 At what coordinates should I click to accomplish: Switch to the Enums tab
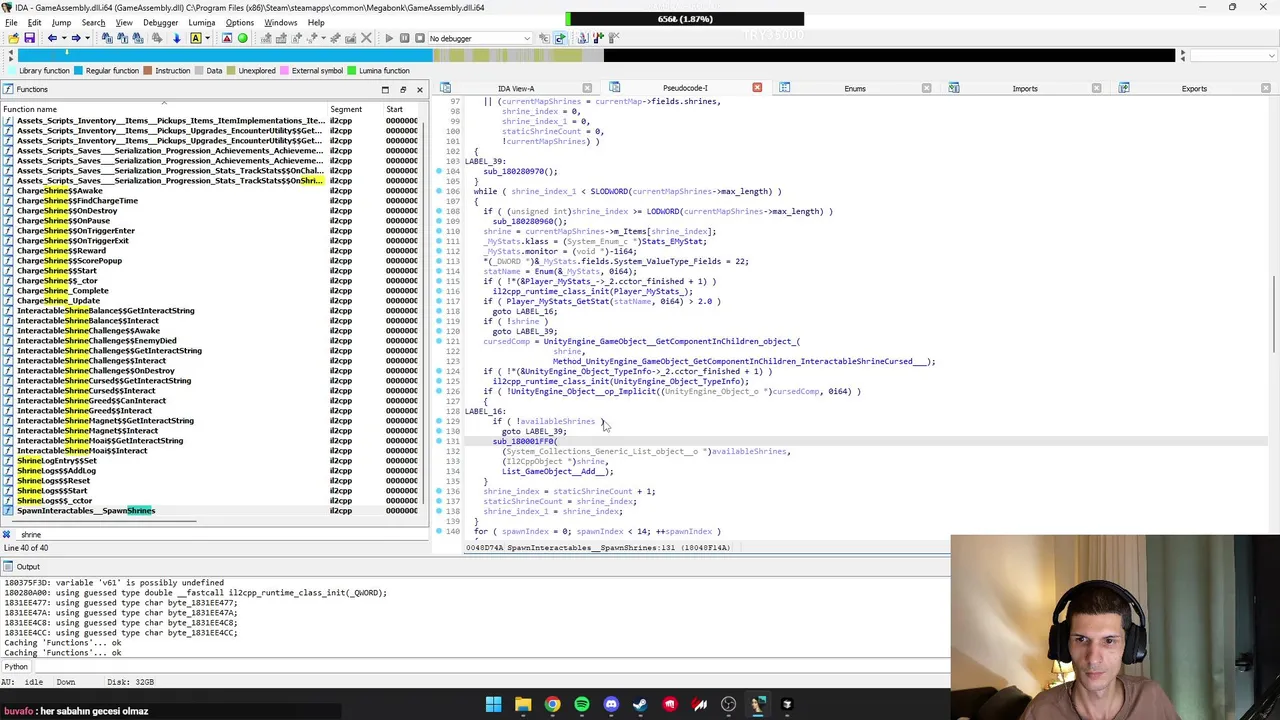(855, 89)
